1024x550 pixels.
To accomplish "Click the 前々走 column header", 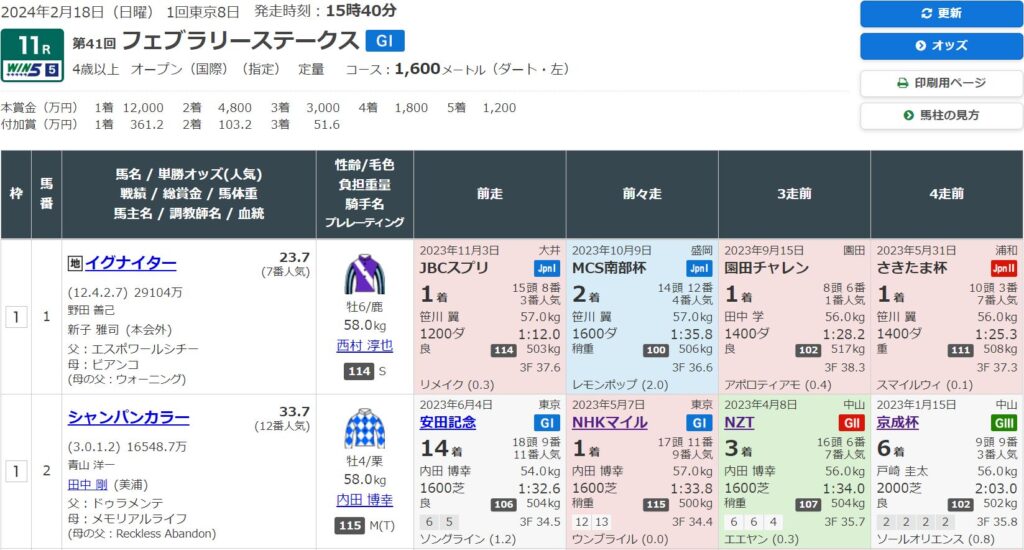I will pyautogui.click(x=642, y=194).
